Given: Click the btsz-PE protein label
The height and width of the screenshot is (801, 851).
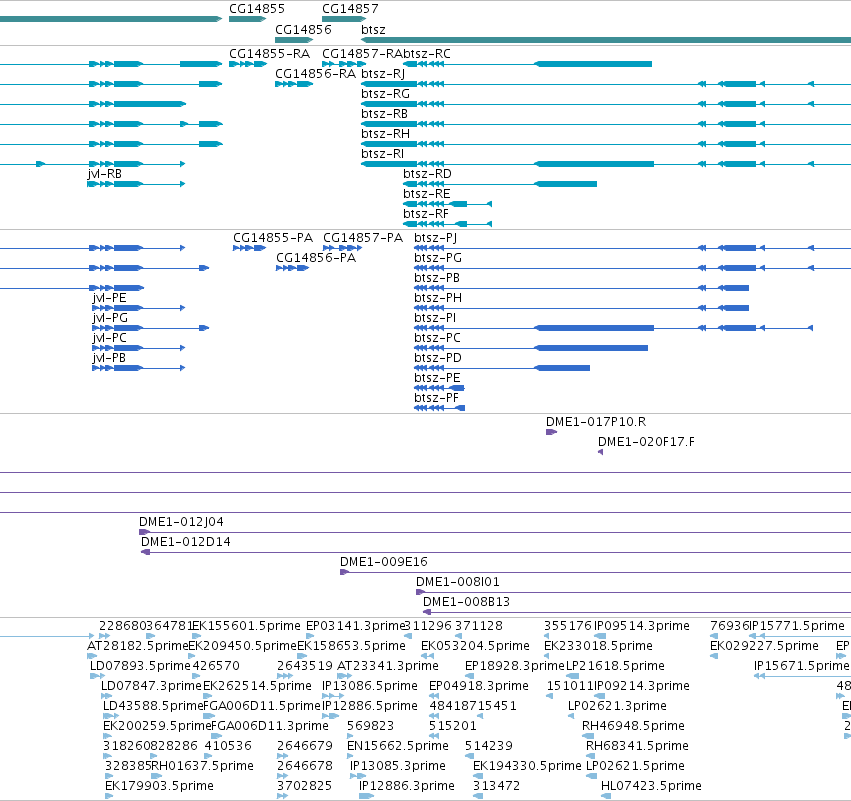Looking at the screenshot, I should pyautogui.click(x=437, y=378).
